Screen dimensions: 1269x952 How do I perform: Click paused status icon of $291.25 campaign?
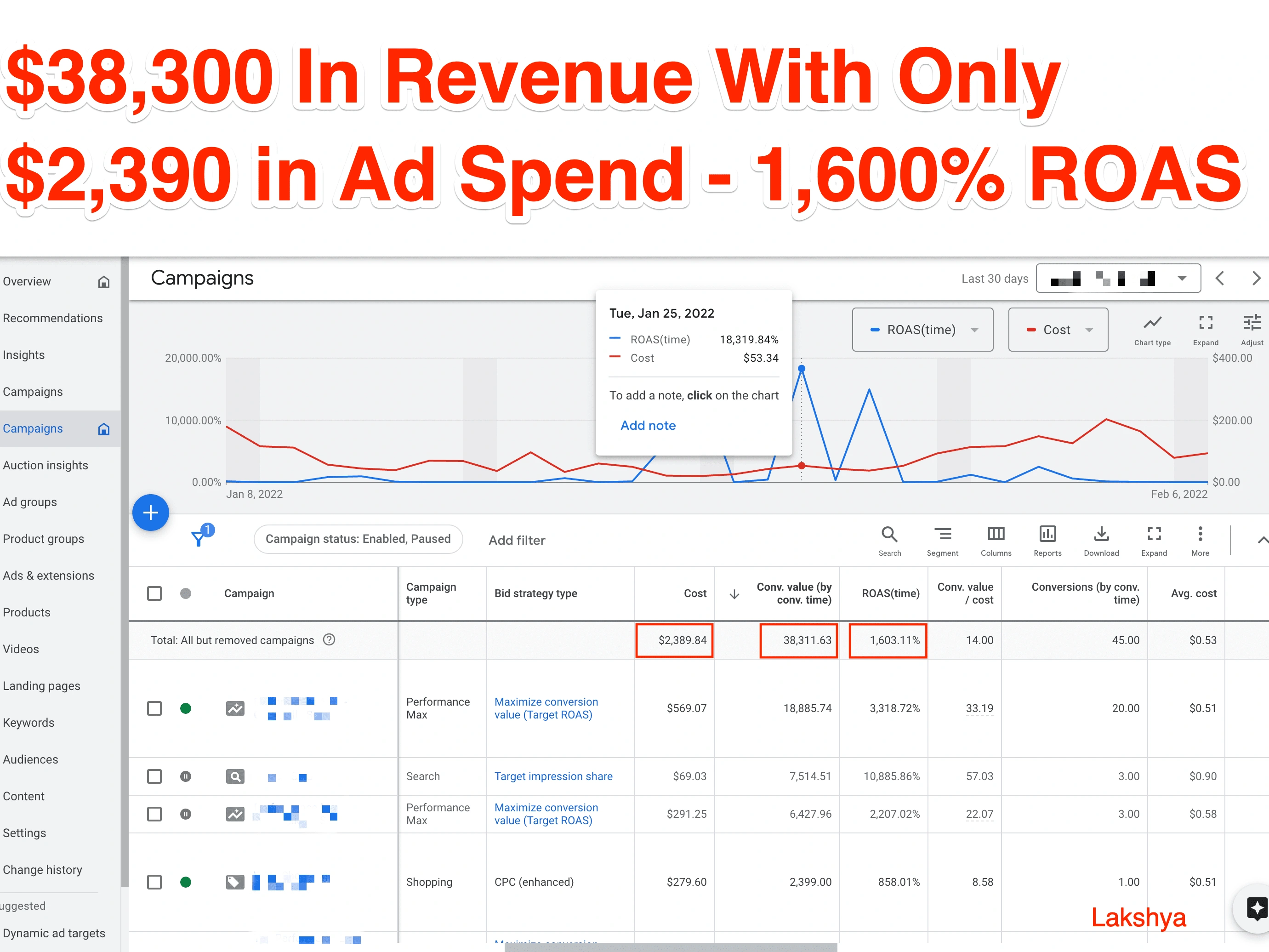pos(185,814)
